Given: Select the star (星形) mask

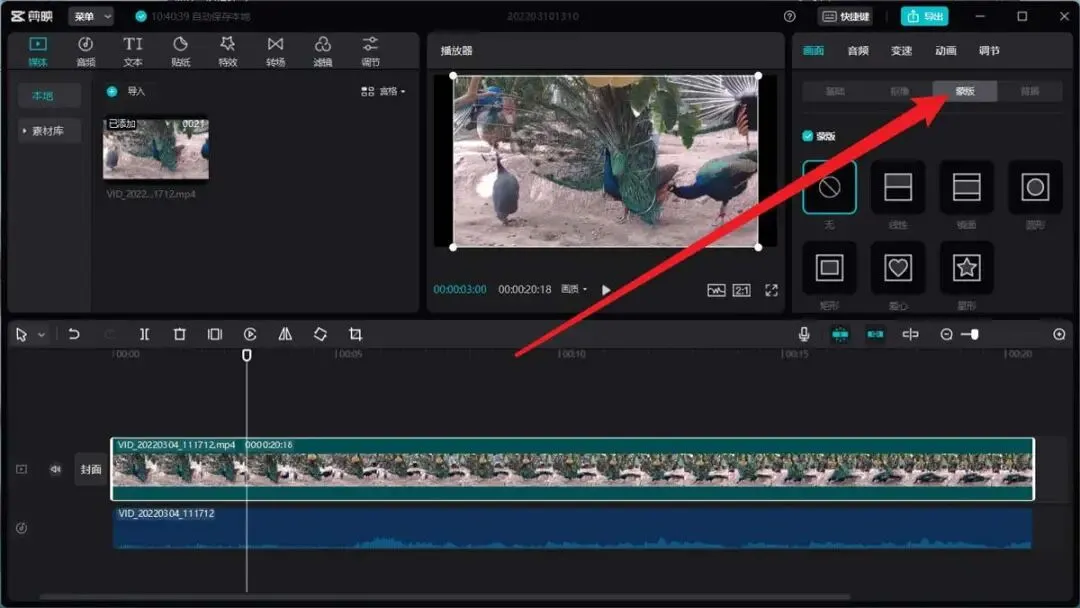Looking at the screenshot, I should 966,268.
